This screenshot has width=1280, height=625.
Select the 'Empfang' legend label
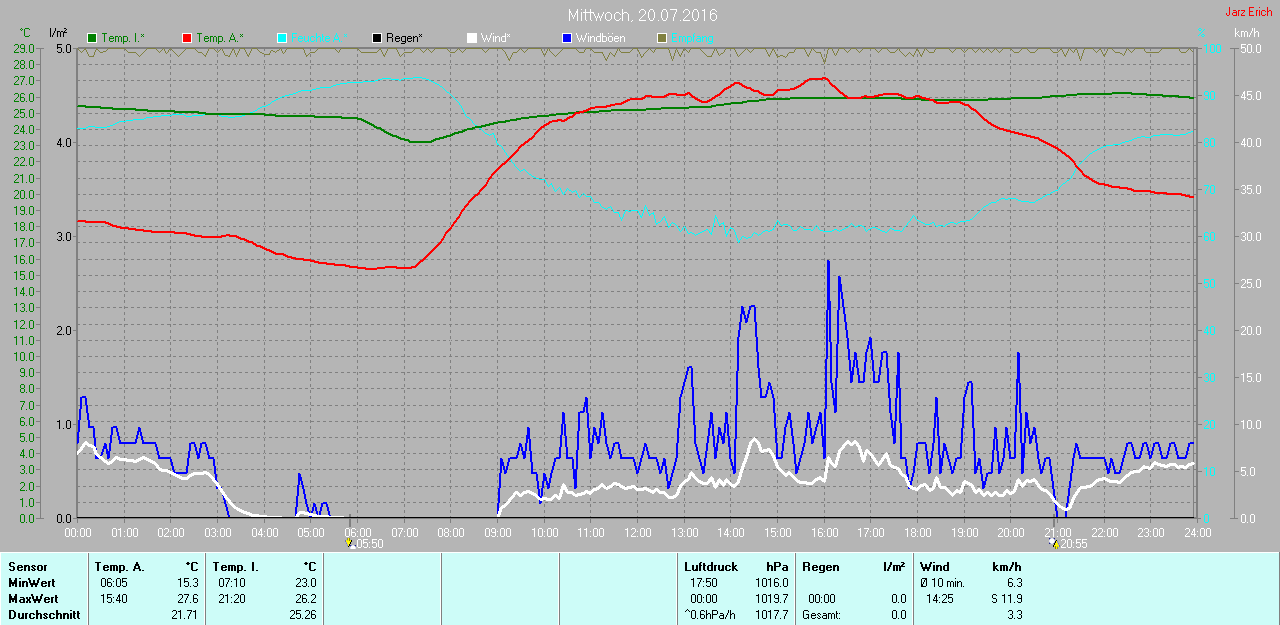[x=692, y=38]
